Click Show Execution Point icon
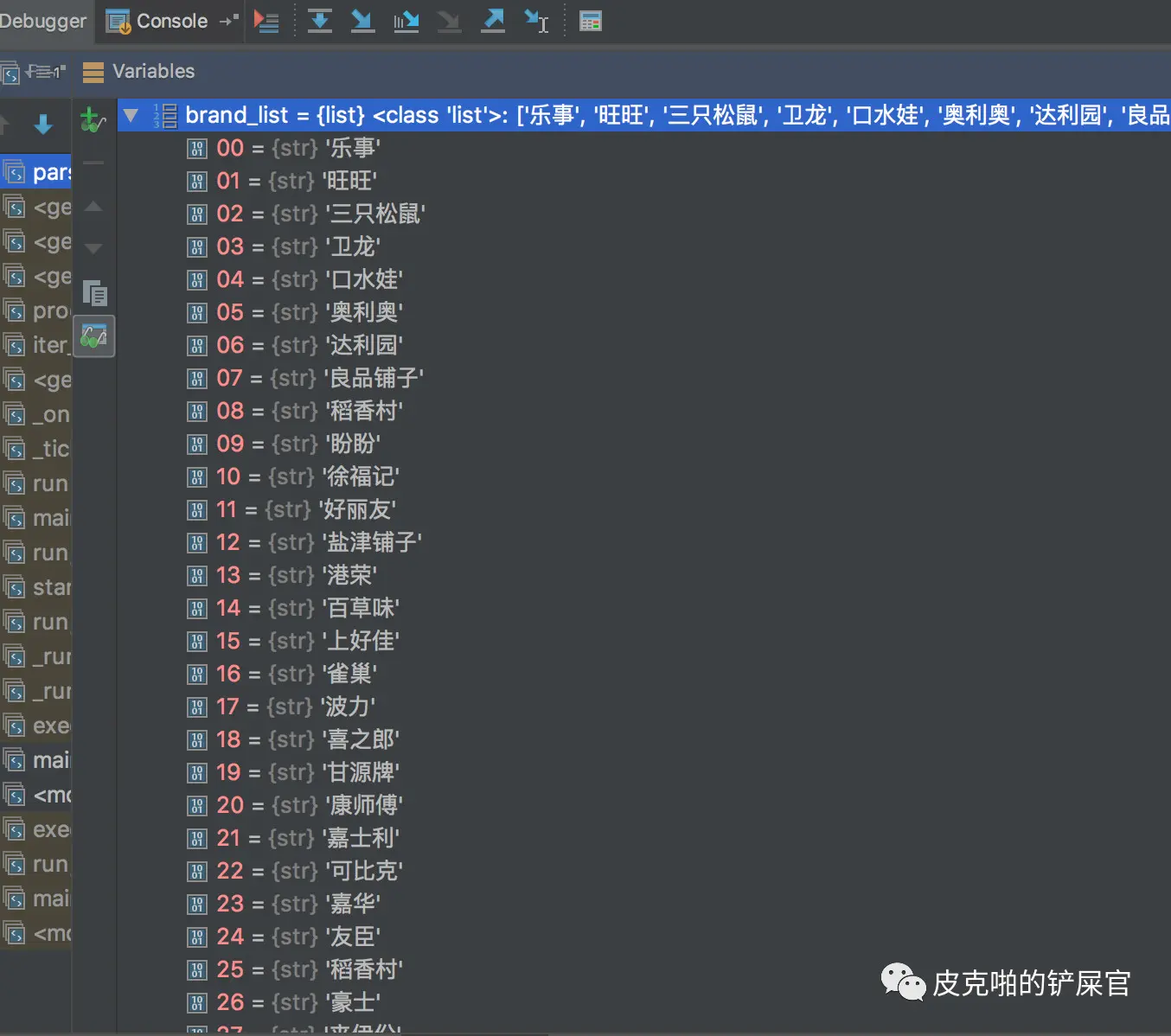The height and width of the screenshot is (1036, 1171). click(x=266, y=21)
